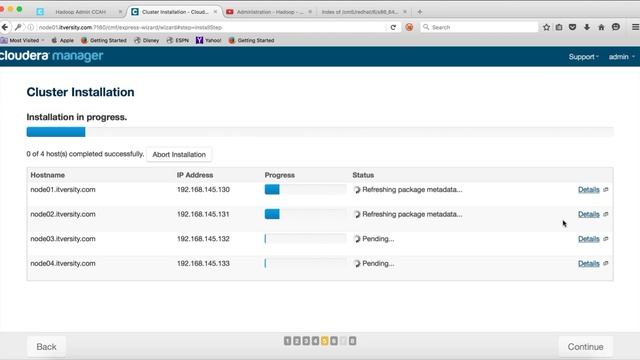Screen dimensions: 640x360
Task: Click node01 Refreshing package metadata status
Action: [412, 189]
